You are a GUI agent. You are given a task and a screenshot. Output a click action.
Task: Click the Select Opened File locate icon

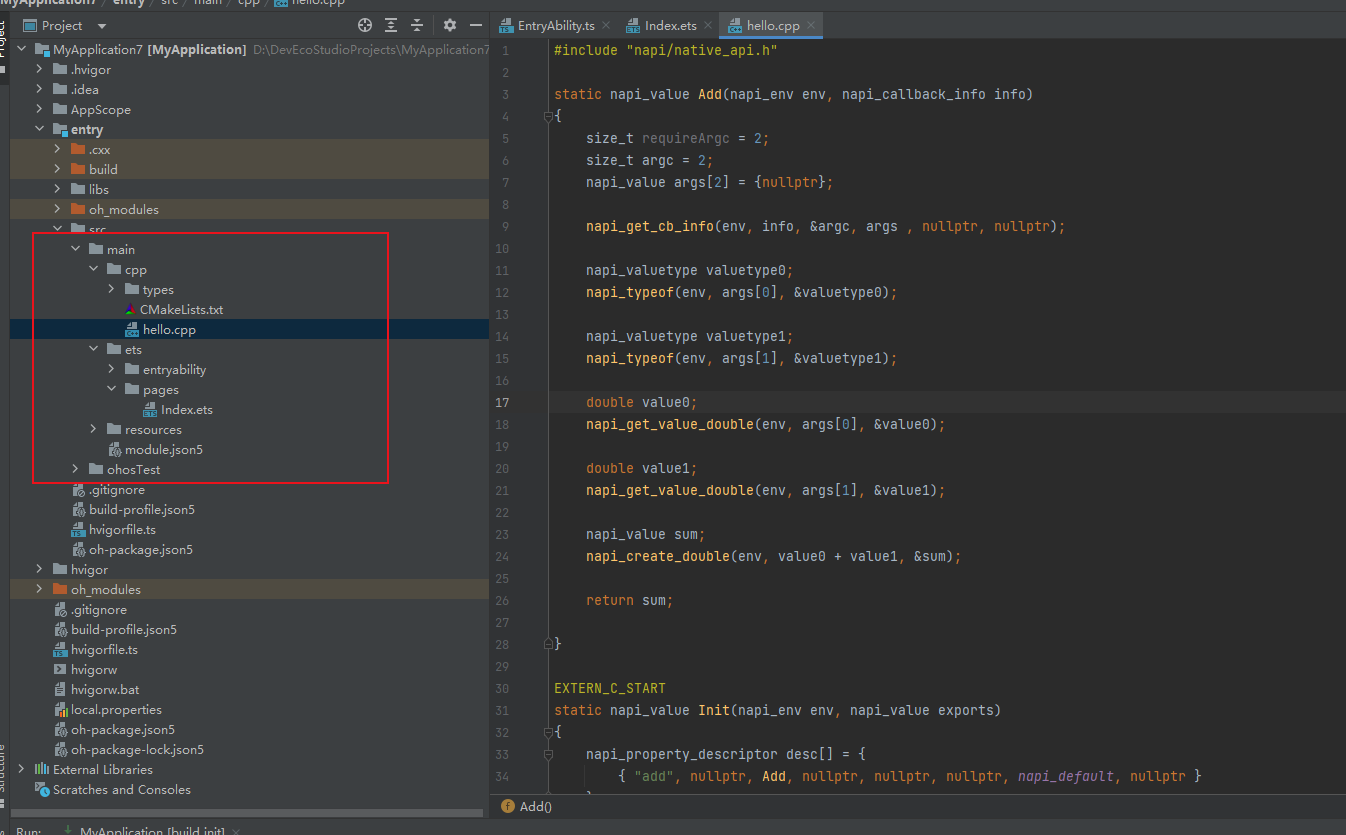(365, 25)
